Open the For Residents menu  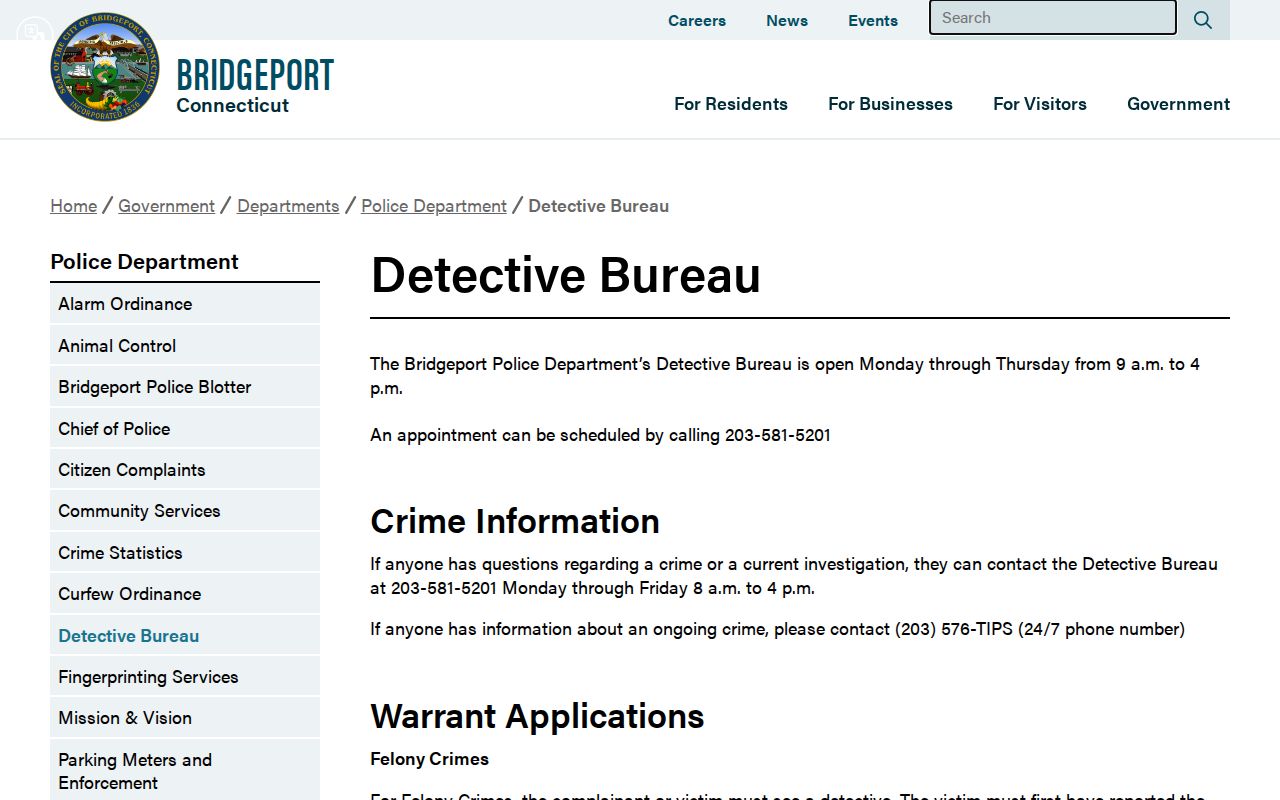(x=731, y=104)
